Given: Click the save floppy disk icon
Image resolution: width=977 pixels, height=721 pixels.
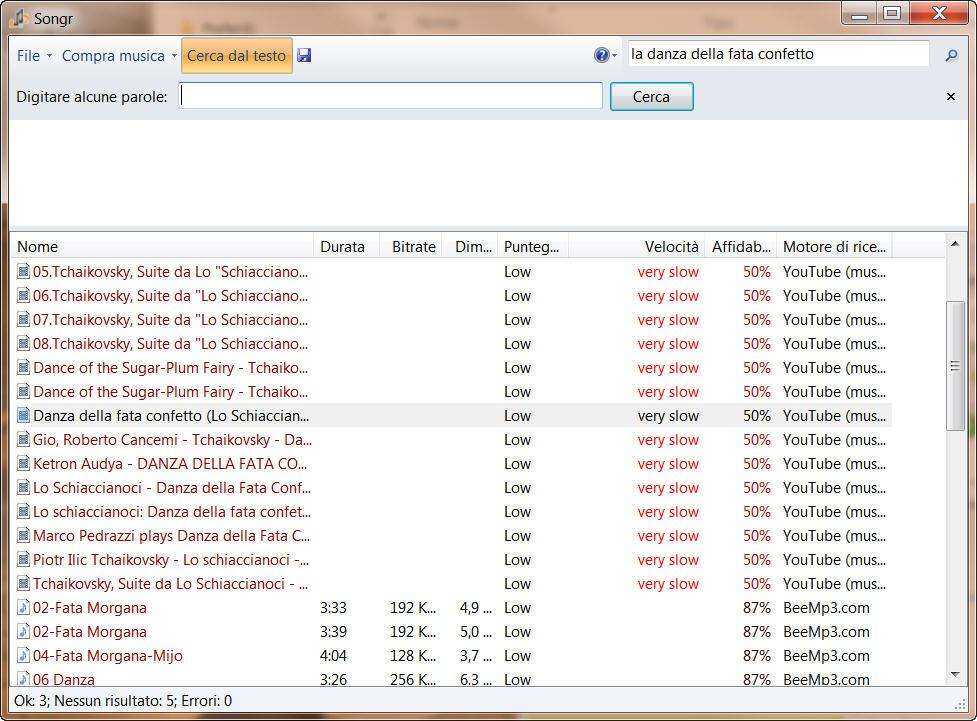Looking at the screenshot, I should point(304,56).
